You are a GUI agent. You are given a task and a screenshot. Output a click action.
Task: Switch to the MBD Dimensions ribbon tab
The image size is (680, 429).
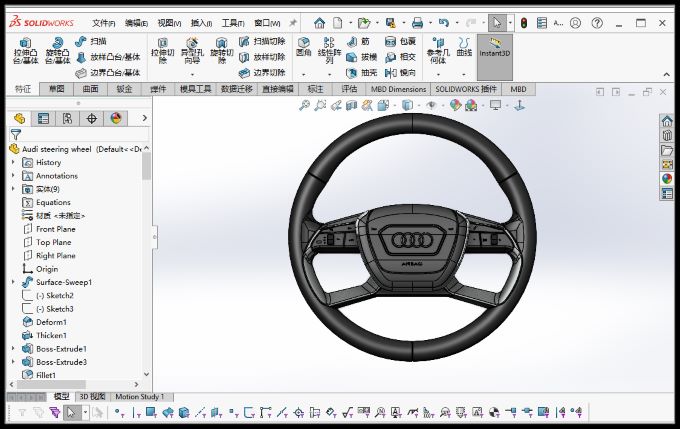coord(398,89)
